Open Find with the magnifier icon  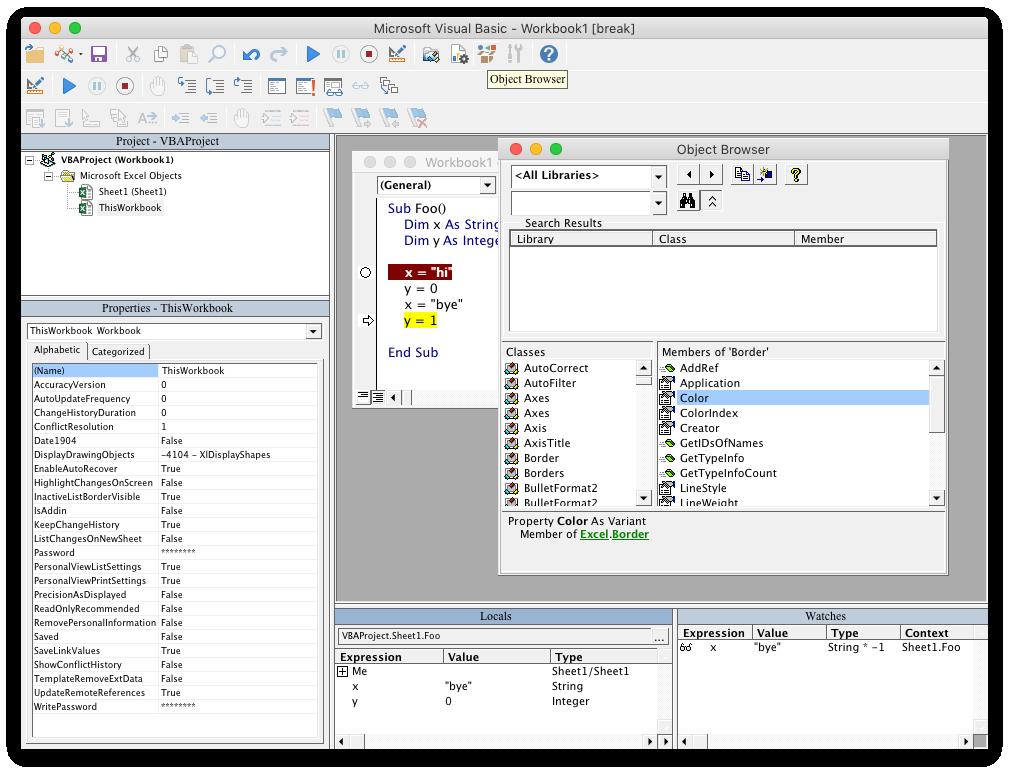217,54
